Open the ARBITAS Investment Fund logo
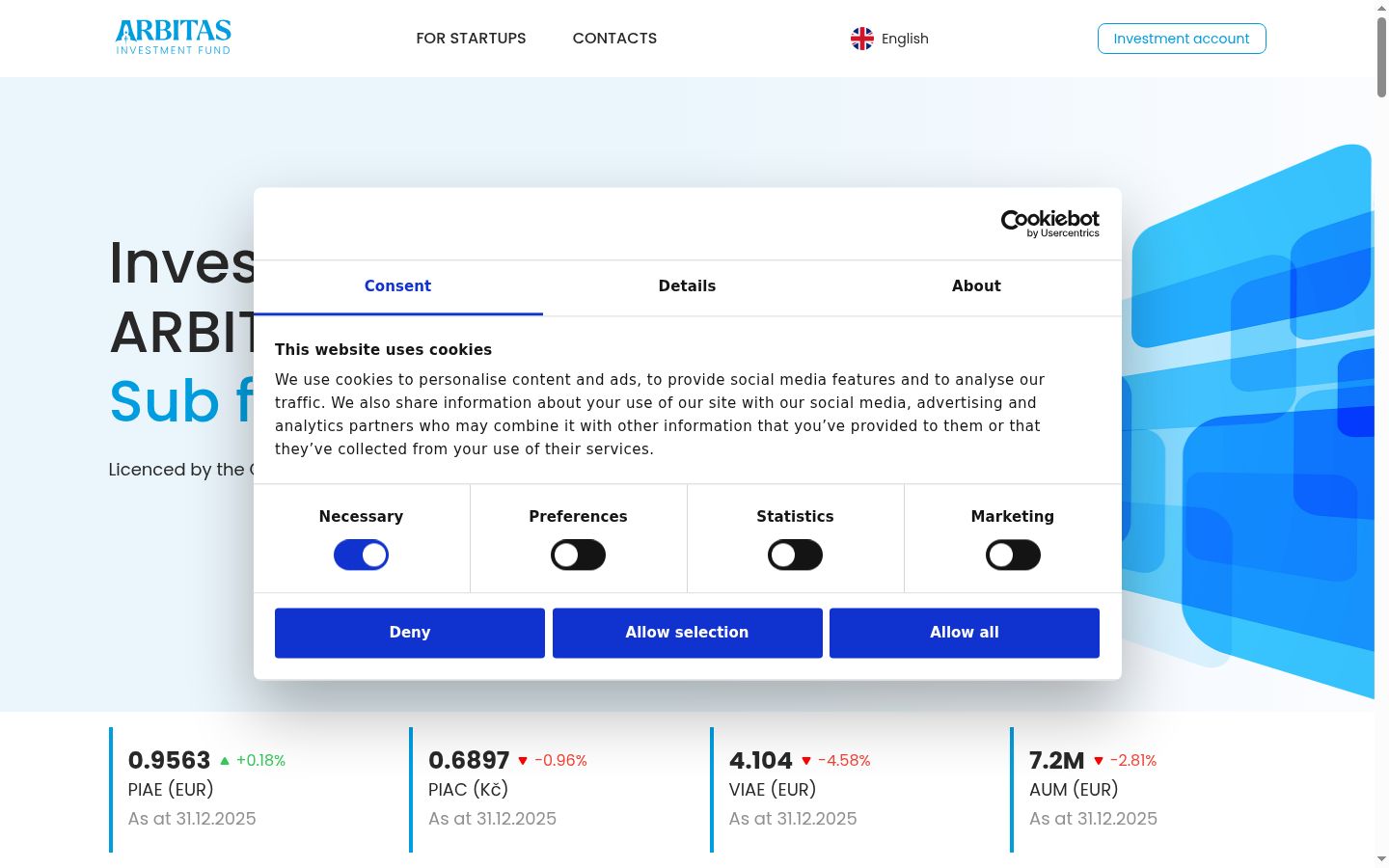This screenshot has width=1389, height=868. (x=174, y=38)
